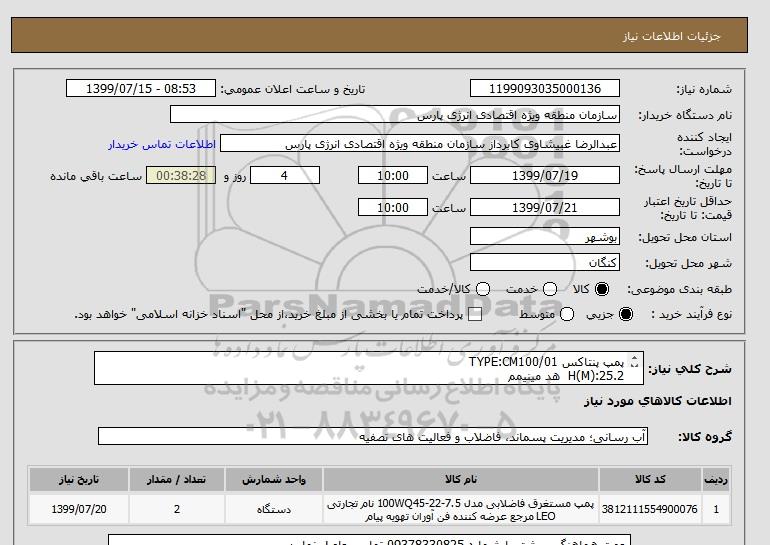The width and height of the screenshot is (770, 545).
Task: Click the time 10:00 beside 1399/07/21
Action: click(393, 207)
